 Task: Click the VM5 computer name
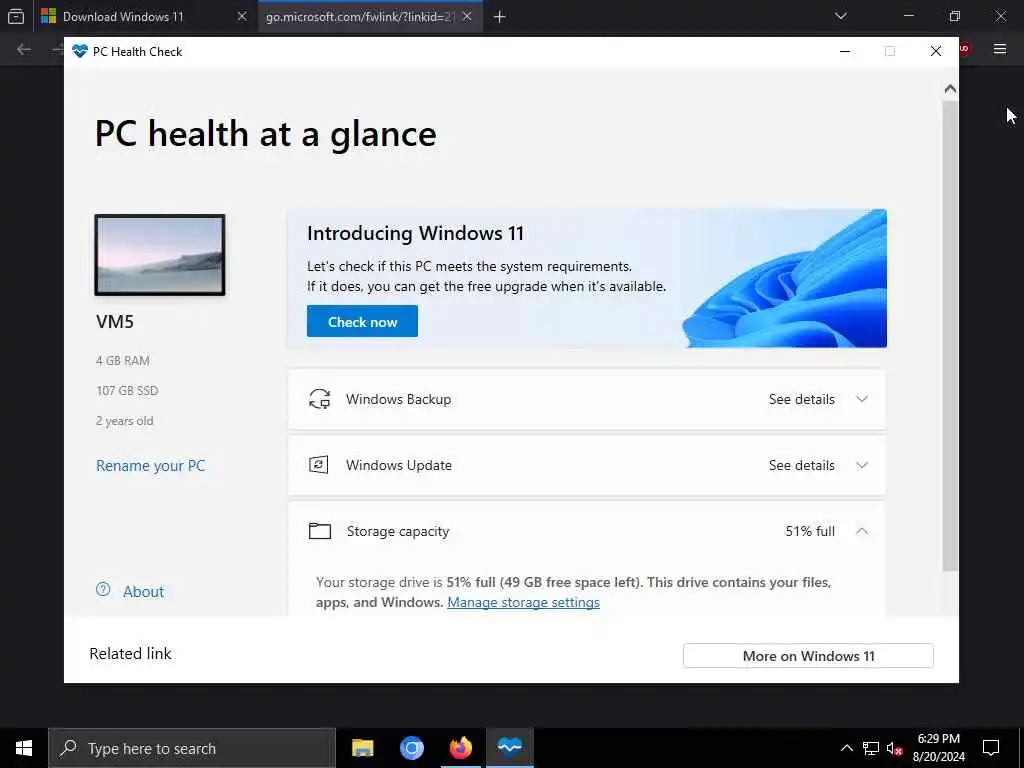point(115,321)
